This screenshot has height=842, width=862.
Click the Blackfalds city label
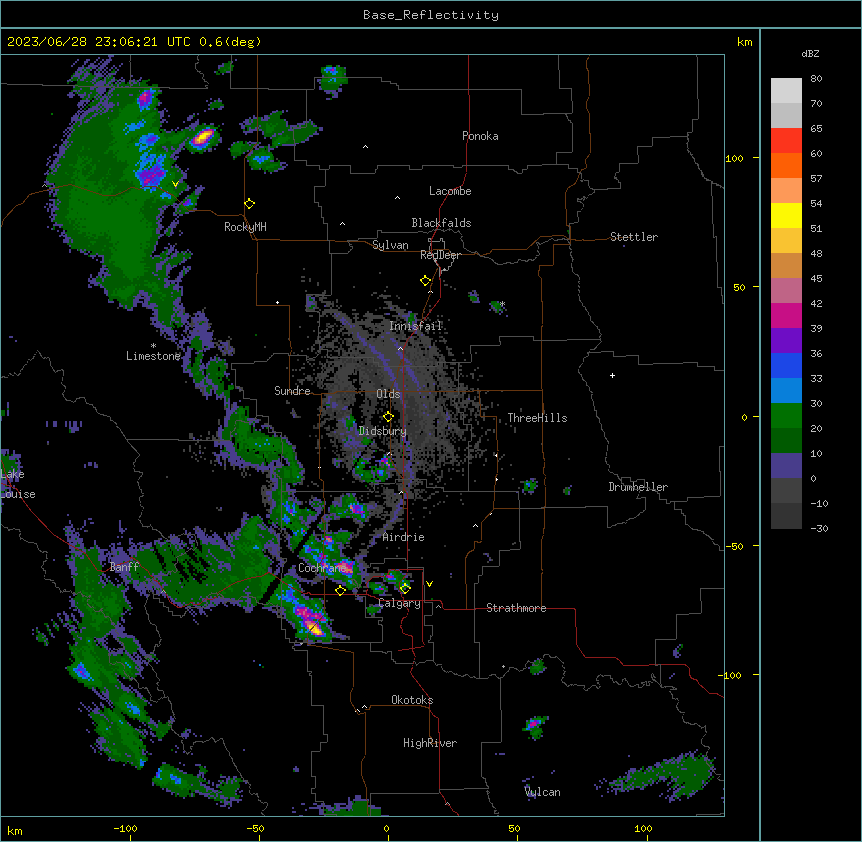click(441, 223)
